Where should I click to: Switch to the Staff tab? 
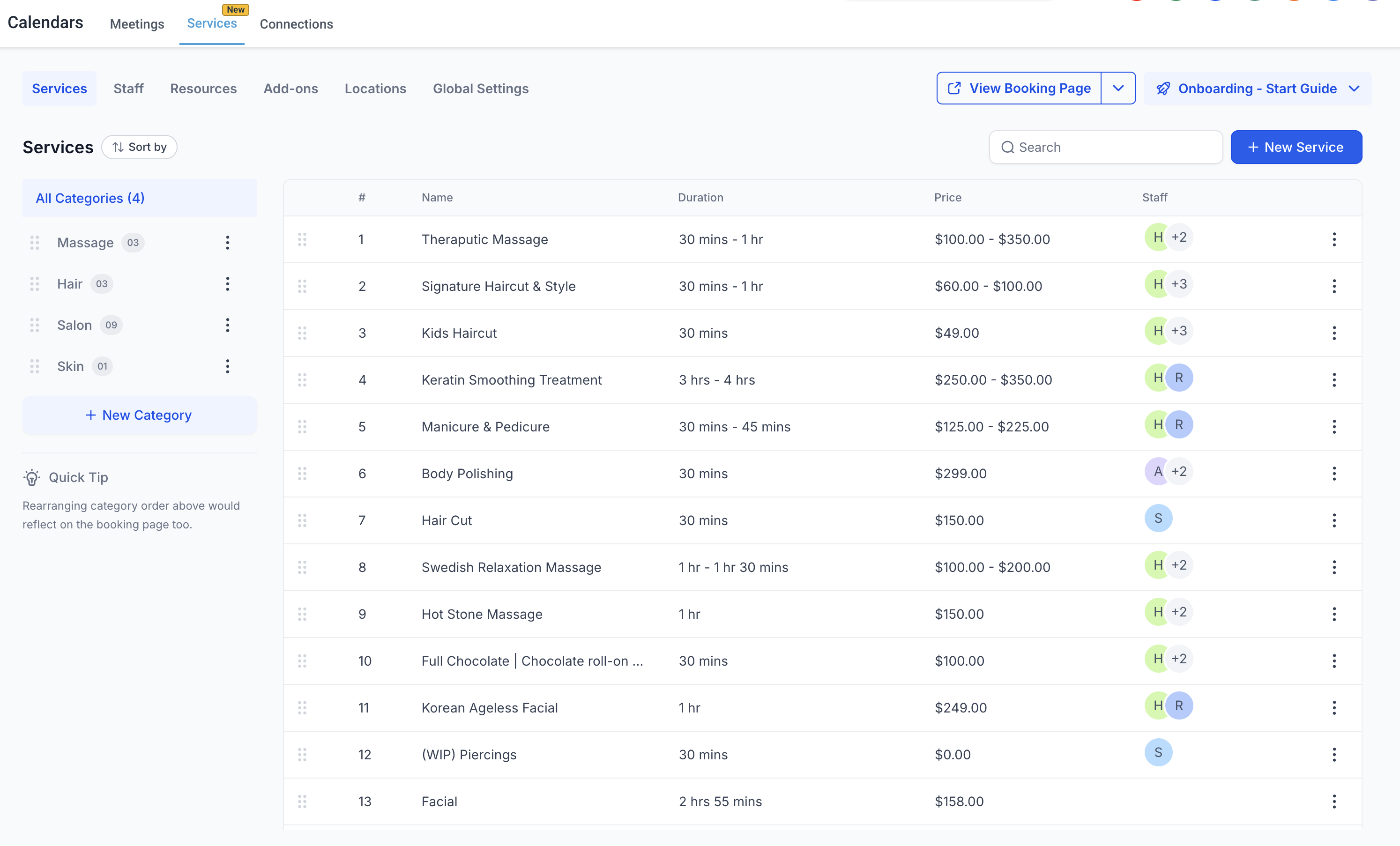tap(128, 89)
